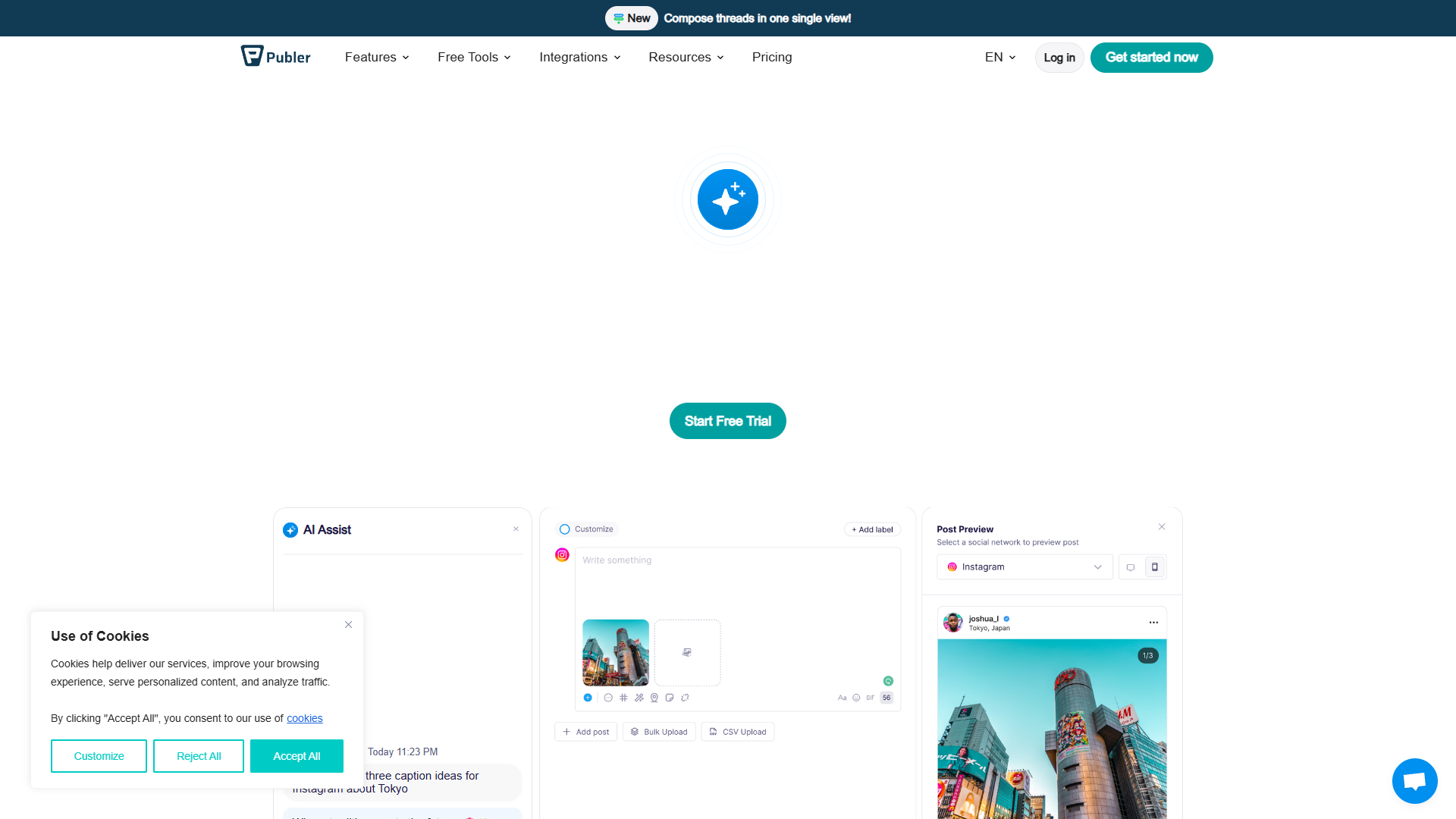Click the Add label button

(x=872, y=529)
